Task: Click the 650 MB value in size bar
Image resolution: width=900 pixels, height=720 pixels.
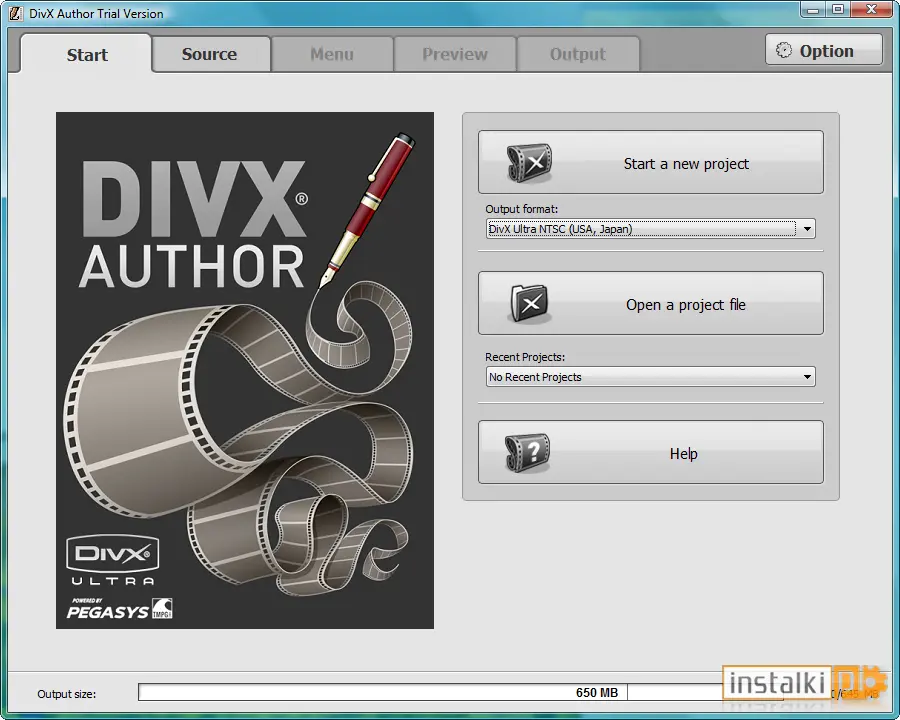Action: pos(596,692)
